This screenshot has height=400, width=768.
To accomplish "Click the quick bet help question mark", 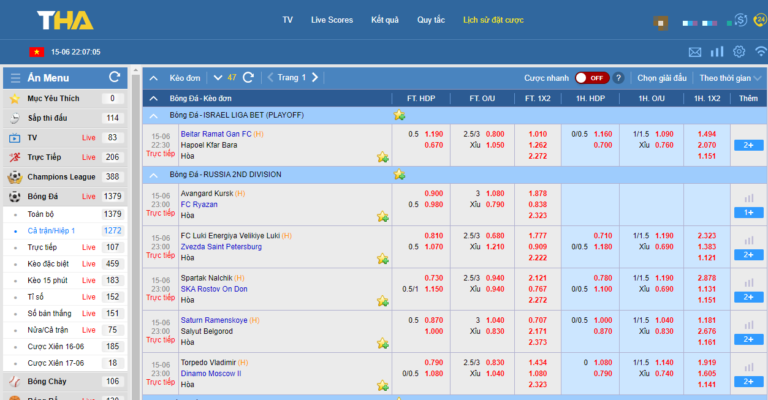I will [618, 77].
